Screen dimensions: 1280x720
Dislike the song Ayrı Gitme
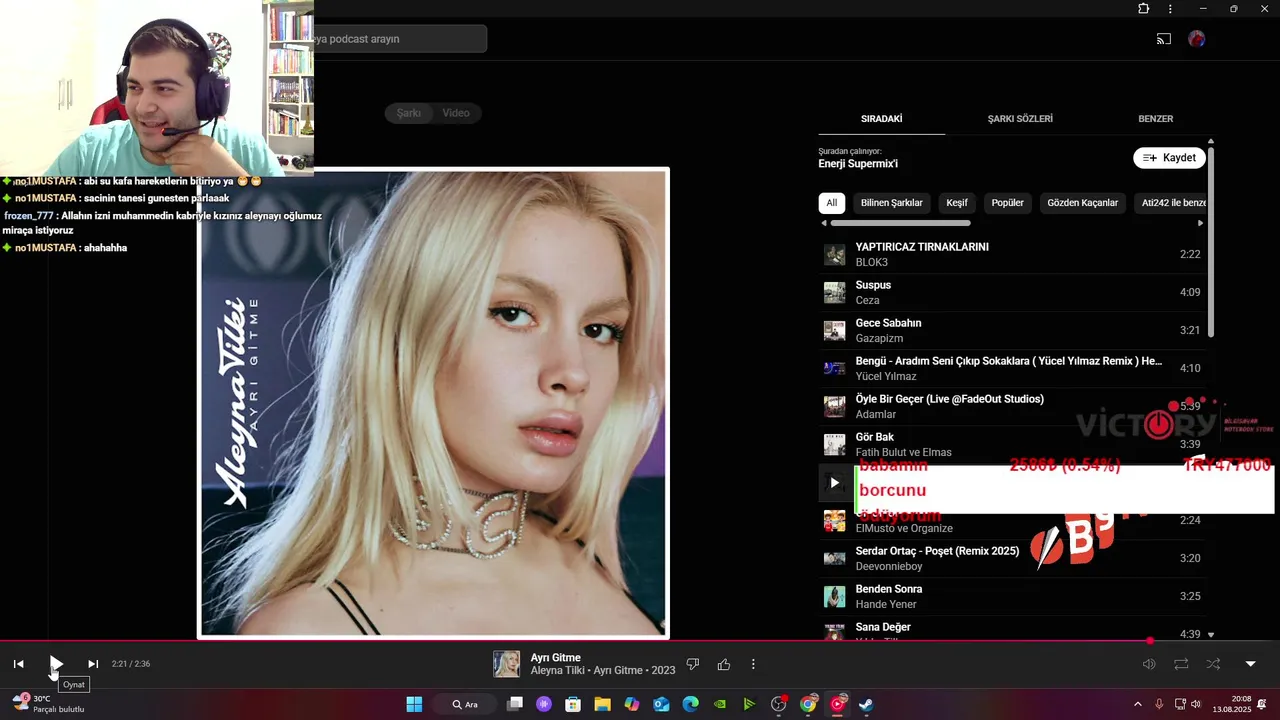pos(693,664)
